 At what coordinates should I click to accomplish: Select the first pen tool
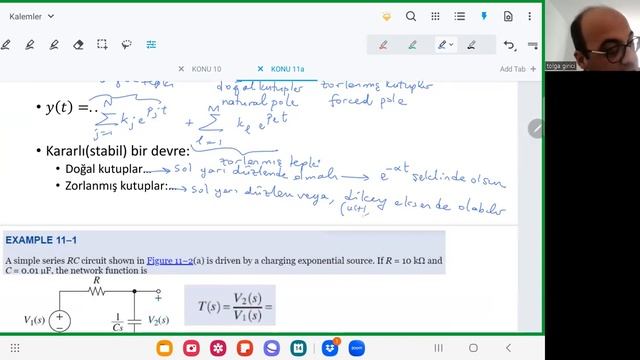[6, 45]
